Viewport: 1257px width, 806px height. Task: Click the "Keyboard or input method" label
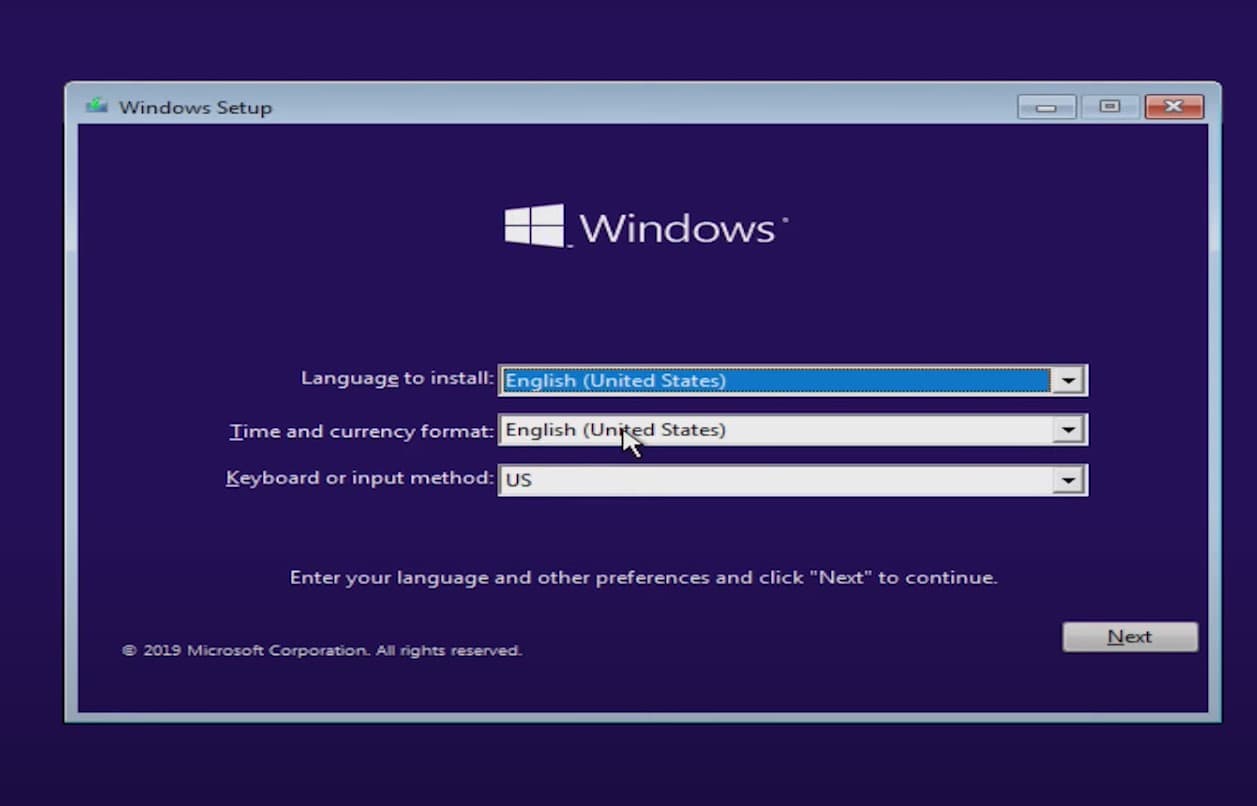[x=359, y=478]
